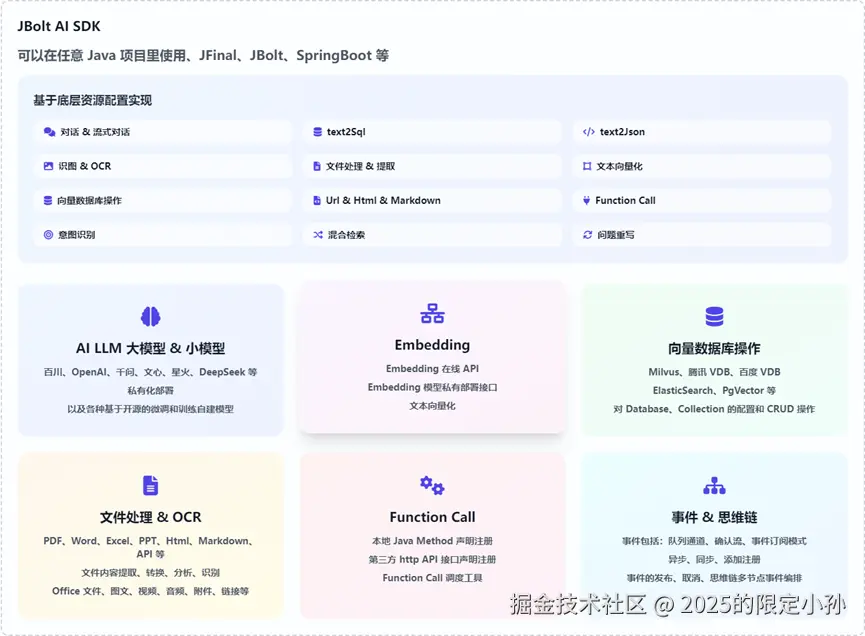This screenshot has width=865, height=636.
Task: Click the network icon on the Embedding card
Action: [x=432, y=313]
